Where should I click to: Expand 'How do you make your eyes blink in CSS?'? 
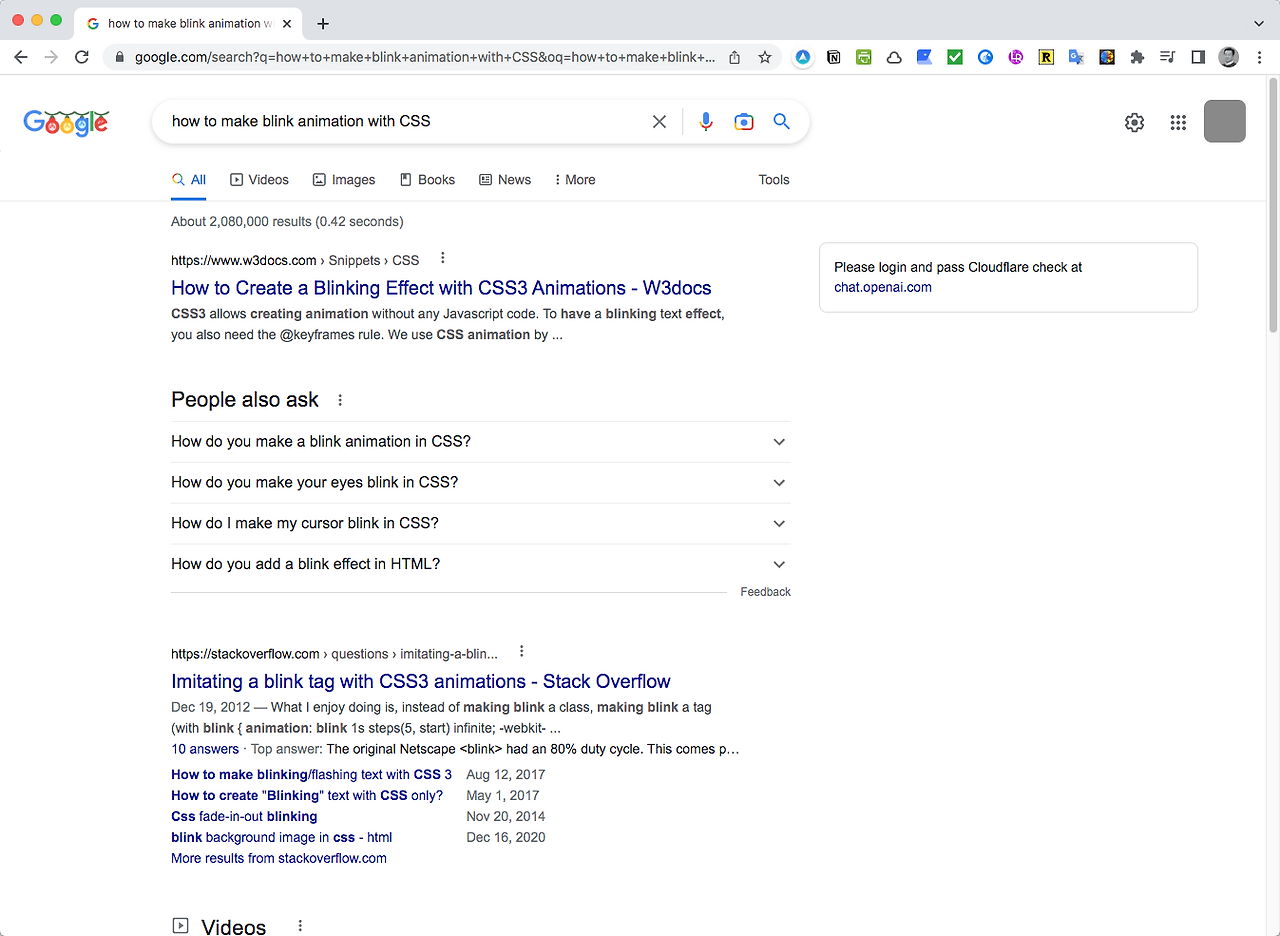(x=481, y=482)
